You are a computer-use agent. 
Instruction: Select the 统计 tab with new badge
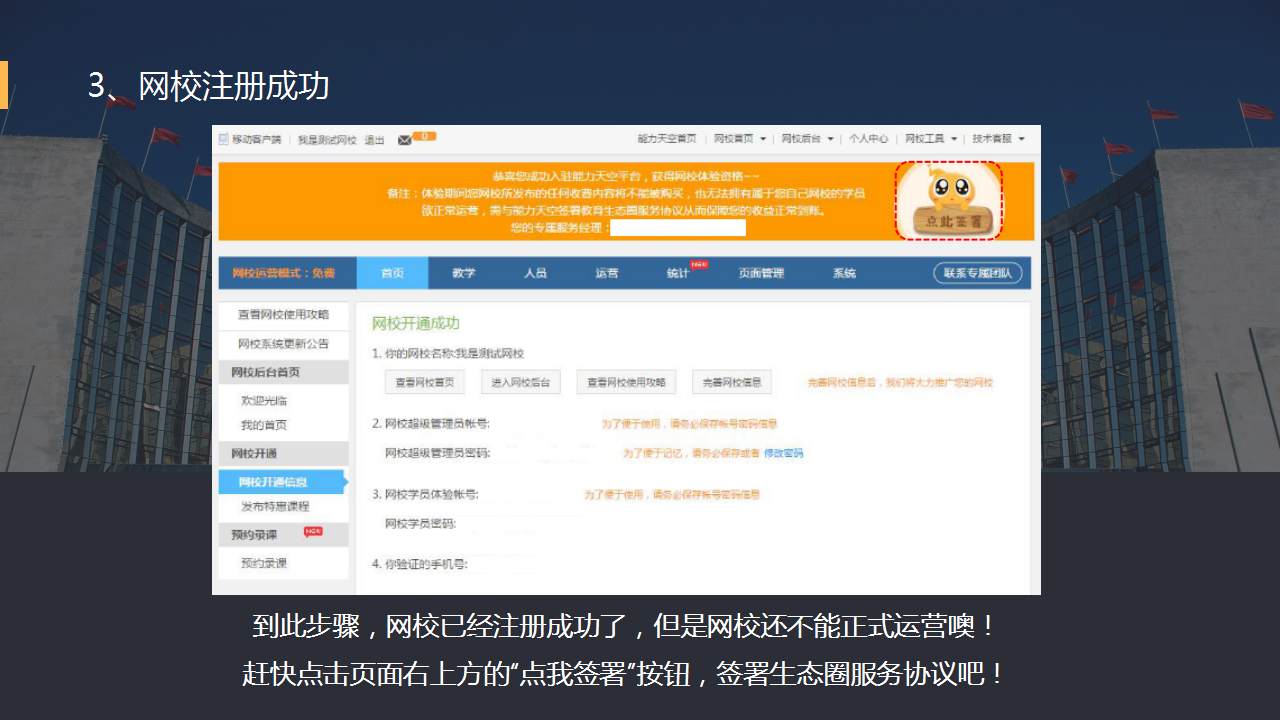point(679,273)
